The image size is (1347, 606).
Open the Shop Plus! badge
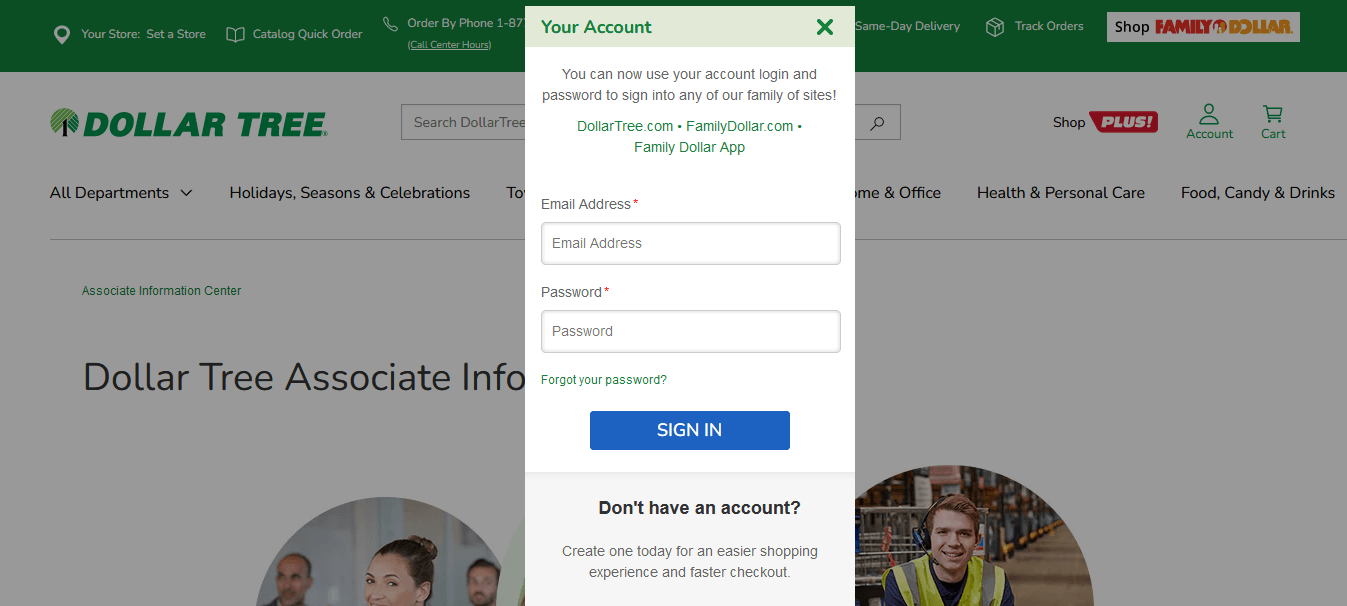click(x=1123, y=122)
